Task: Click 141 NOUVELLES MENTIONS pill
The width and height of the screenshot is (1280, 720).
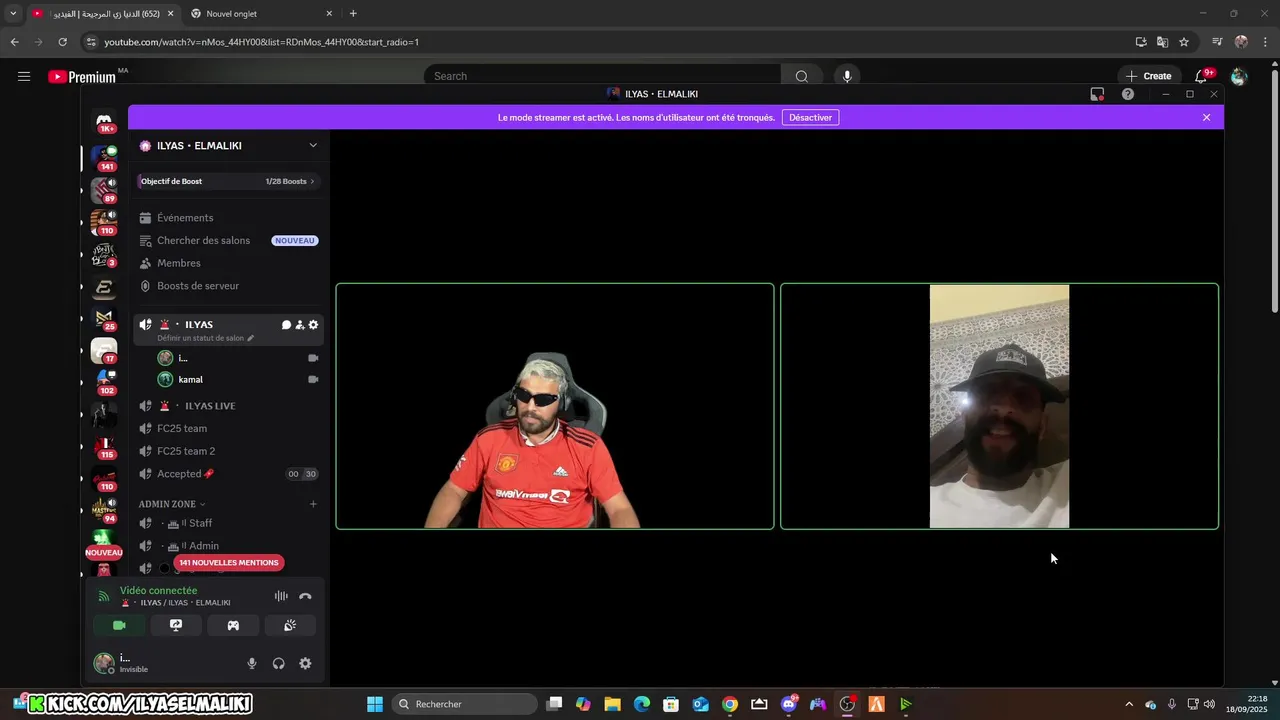Action: [x=229, y=563]
